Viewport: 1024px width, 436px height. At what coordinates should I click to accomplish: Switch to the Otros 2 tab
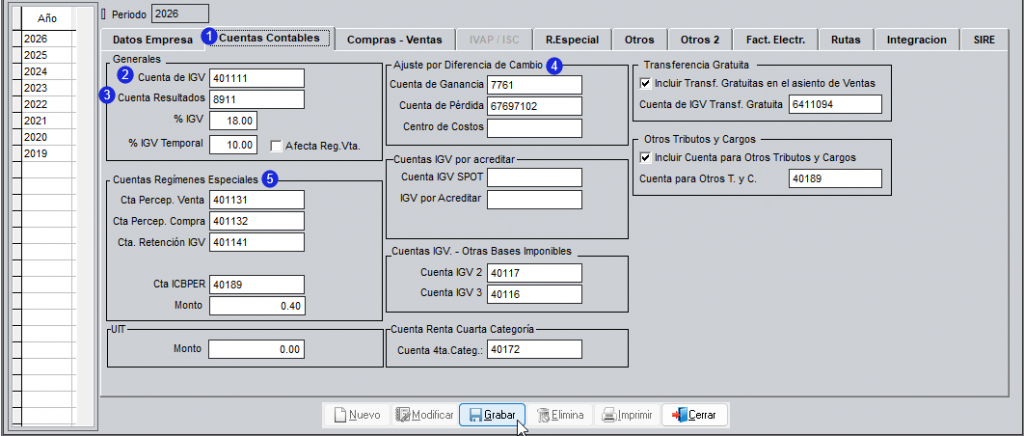pyautogui.click(x=699, y=40)
